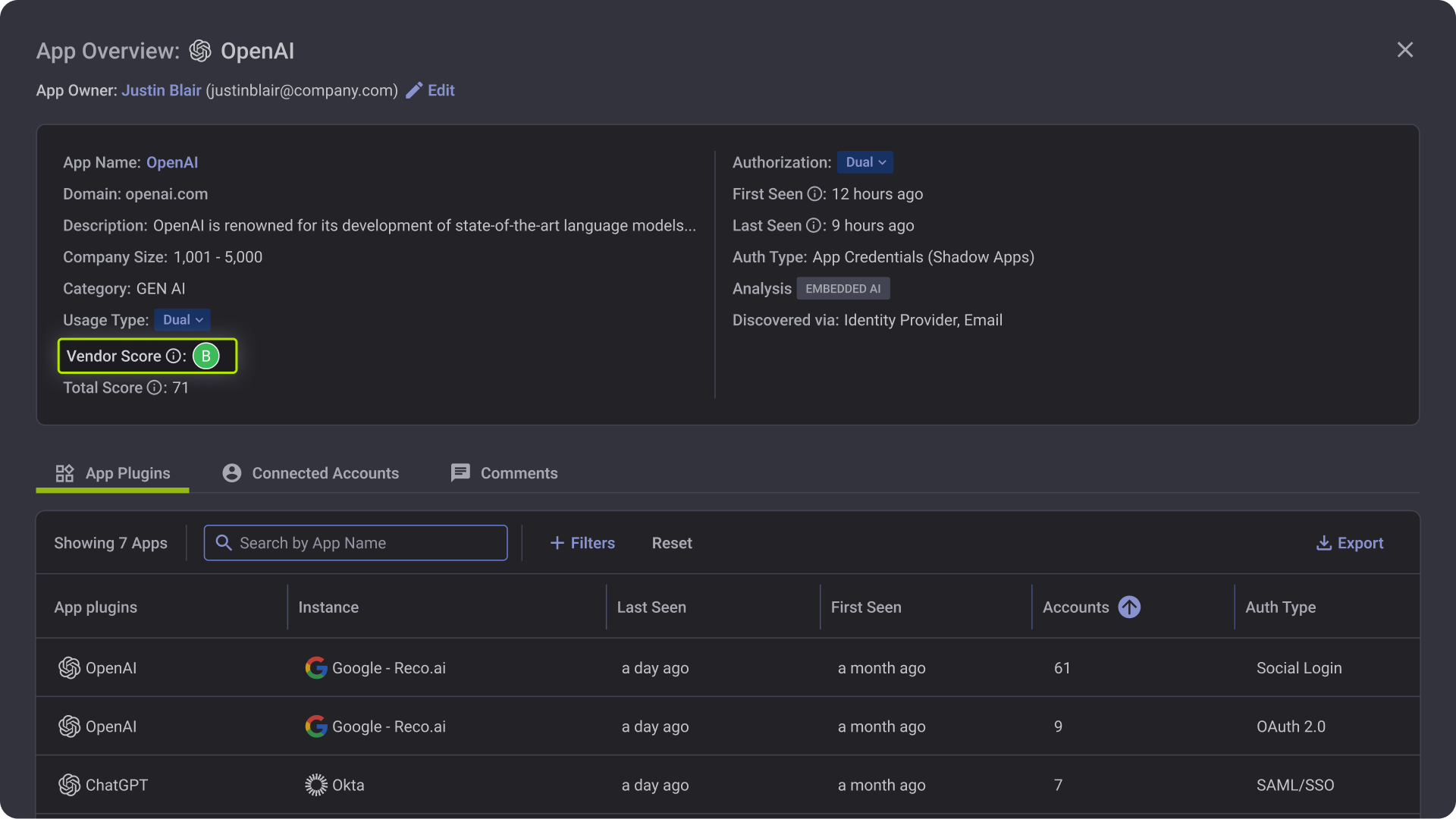The height and width of the screenshot is (819, 1456).
Task: Click the Total Score info icon
Action: click(x=154, y=388)
